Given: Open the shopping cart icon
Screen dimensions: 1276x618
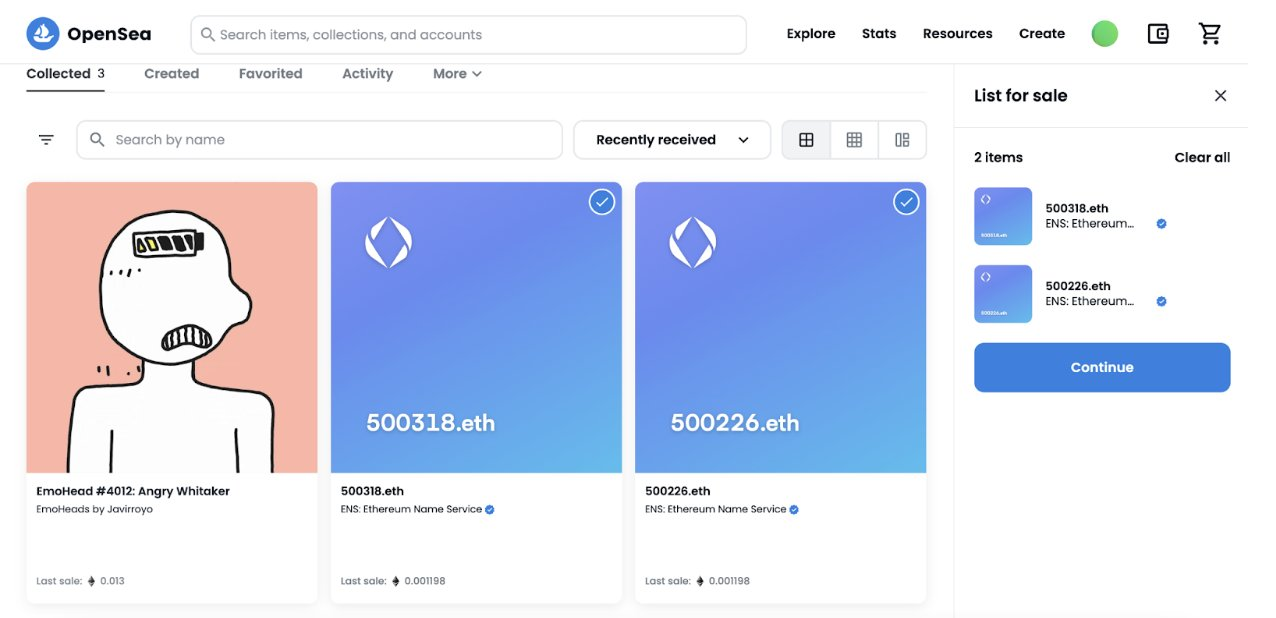Looking at the screenshot, I should [1210, 34].
